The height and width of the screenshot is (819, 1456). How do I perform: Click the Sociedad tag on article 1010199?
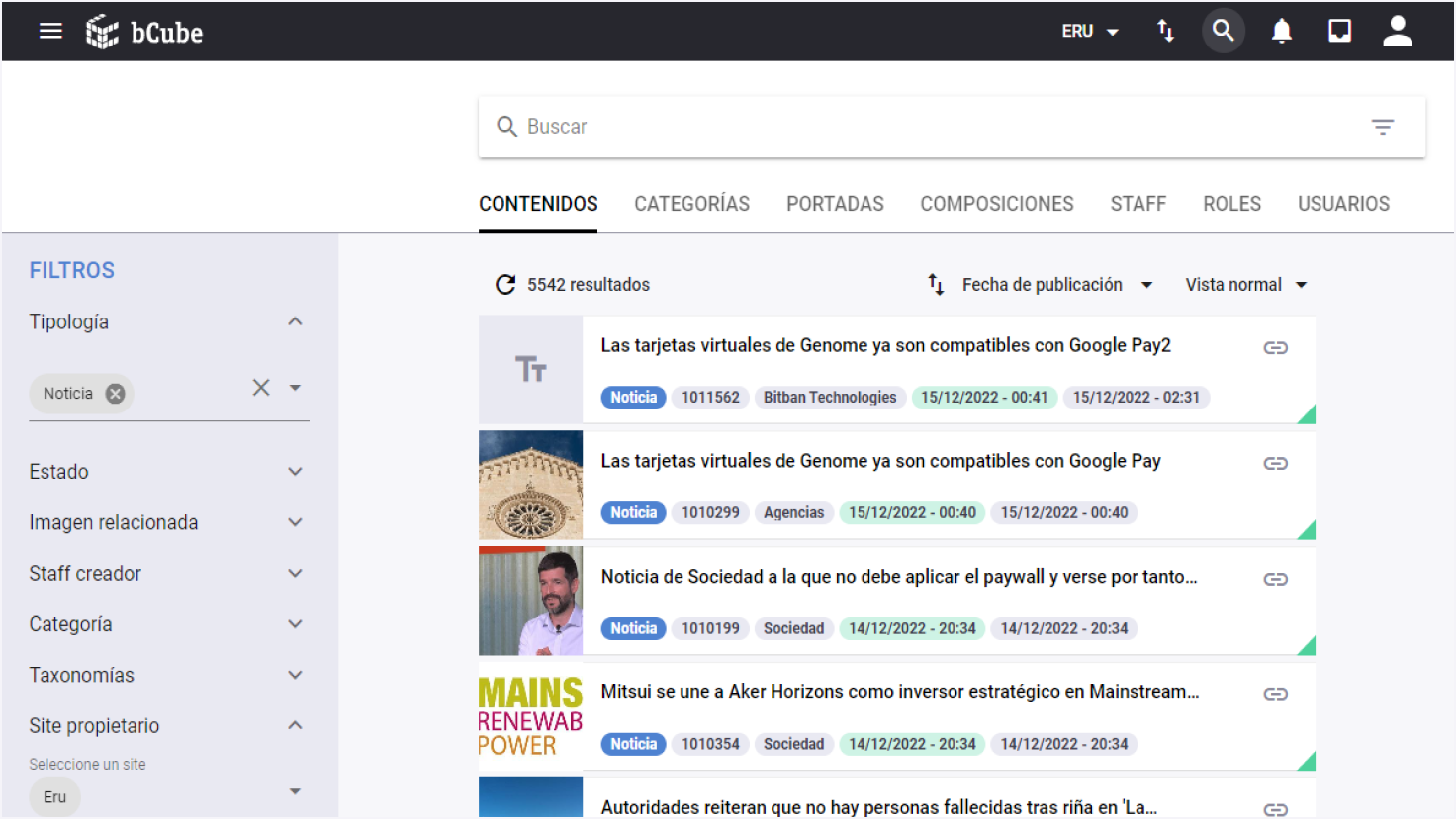[x=793, y=628]
